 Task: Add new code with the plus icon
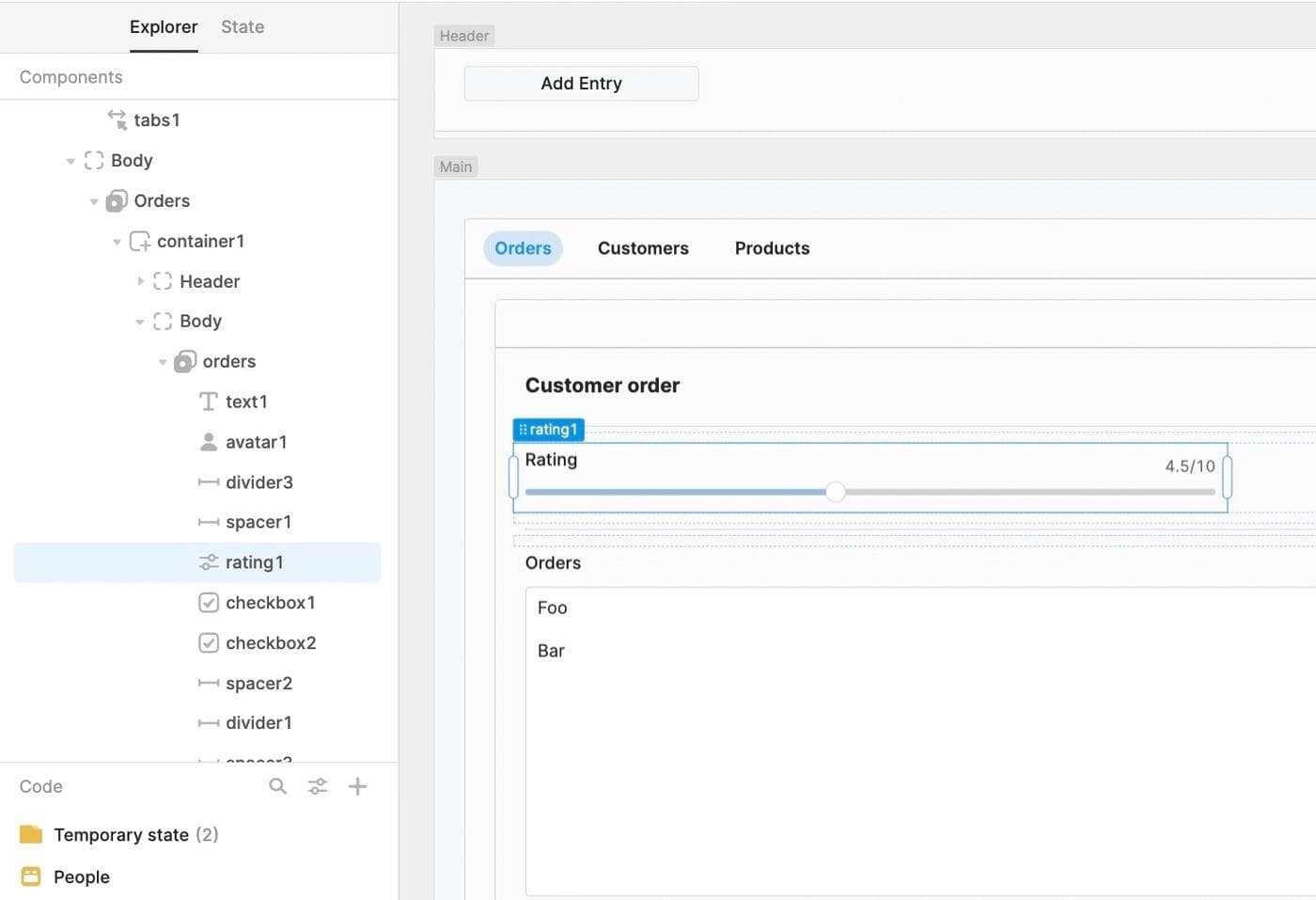click(357, 786)
